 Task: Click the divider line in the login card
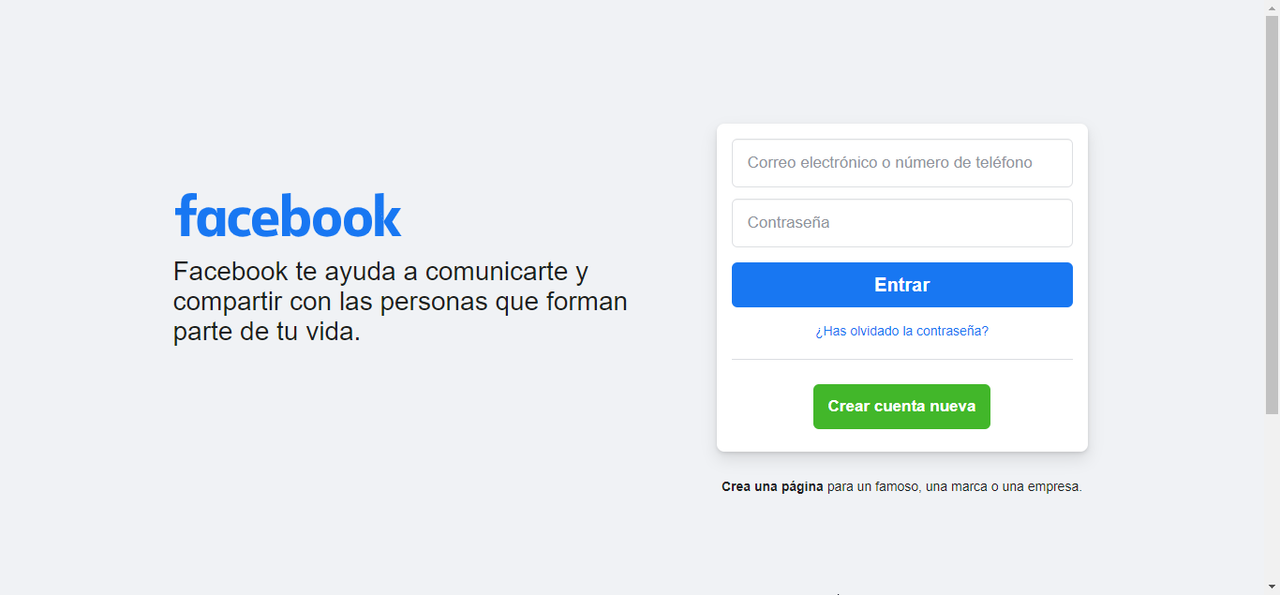click(x=902, y=359)
